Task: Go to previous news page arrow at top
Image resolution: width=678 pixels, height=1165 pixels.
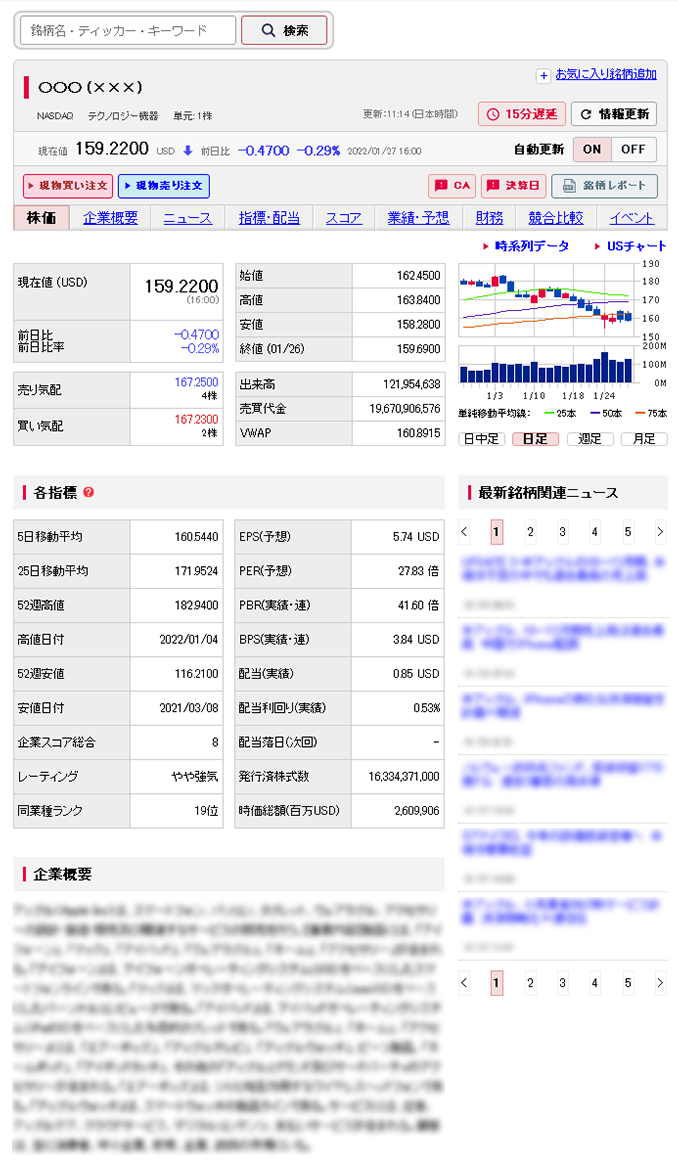Action: [x=464, y=531]
